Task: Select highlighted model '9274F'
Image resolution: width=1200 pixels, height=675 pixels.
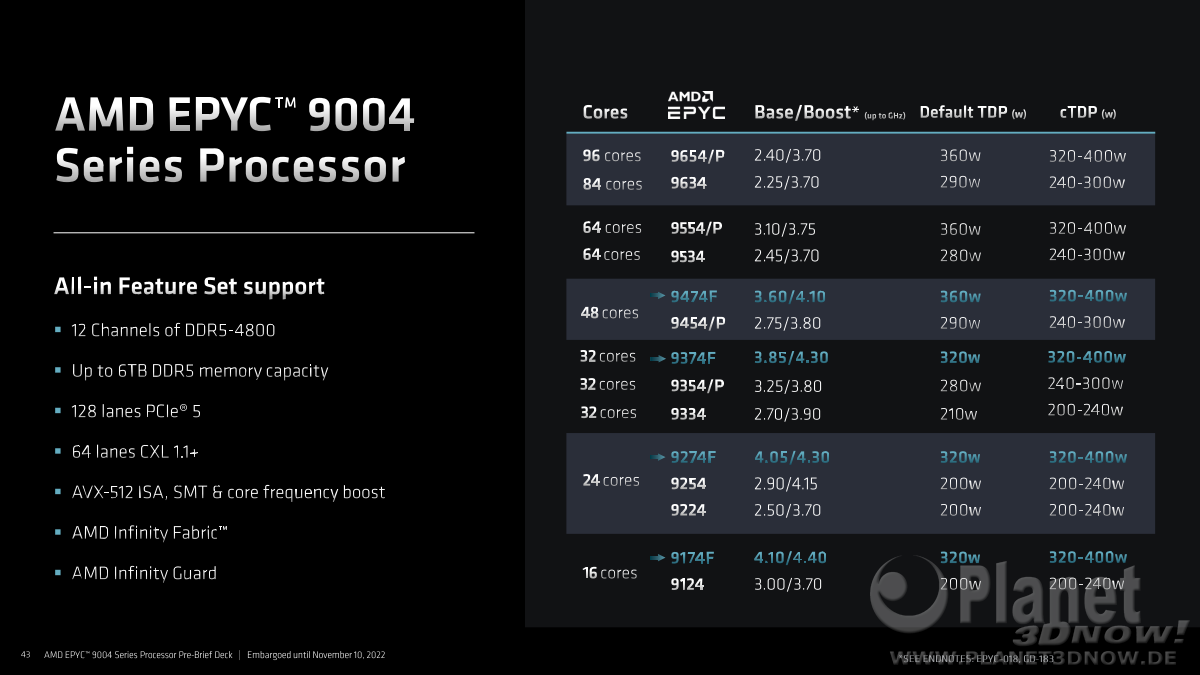Action: (x=693, y=457)
